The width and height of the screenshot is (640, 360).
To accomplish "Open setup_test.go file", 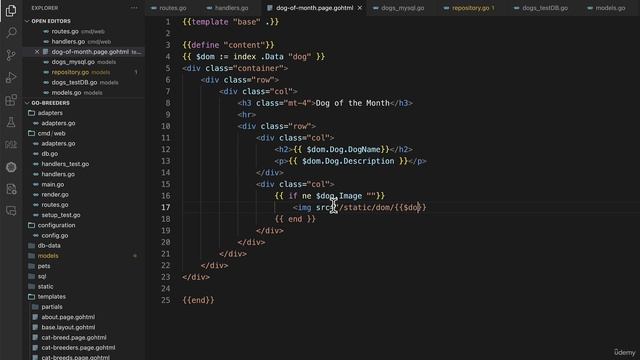I will coord(60,215).
